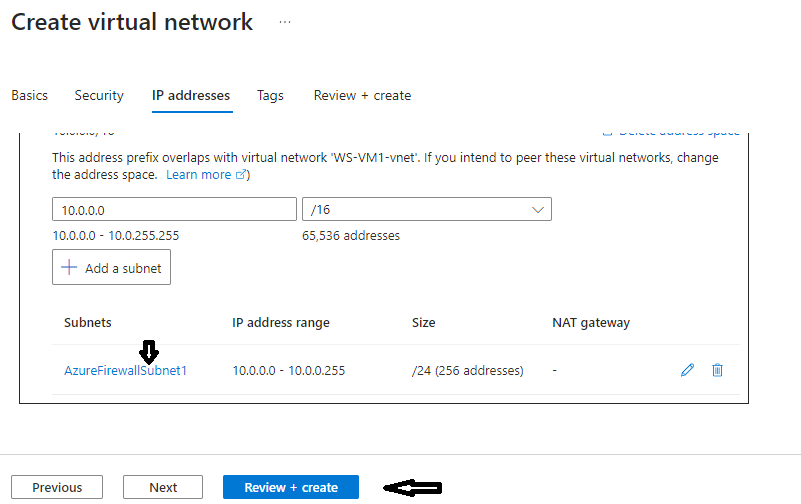Switch to the Basics tab
This screenshot has width=801, height=504.
click(29, 96)
